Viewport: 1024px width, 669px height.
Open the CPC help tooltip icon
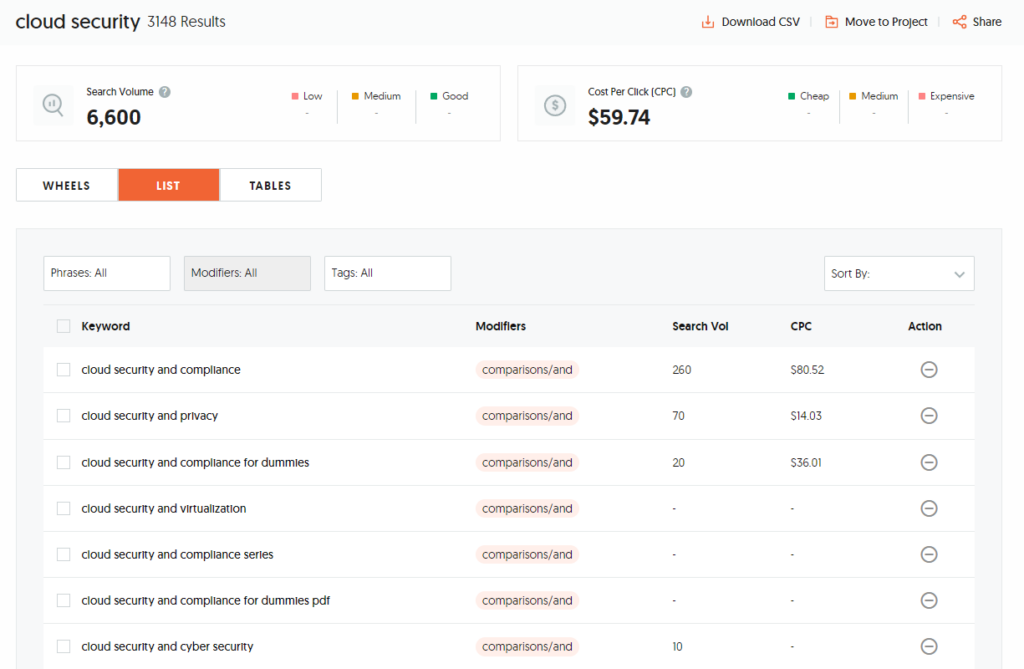[686, 91]
